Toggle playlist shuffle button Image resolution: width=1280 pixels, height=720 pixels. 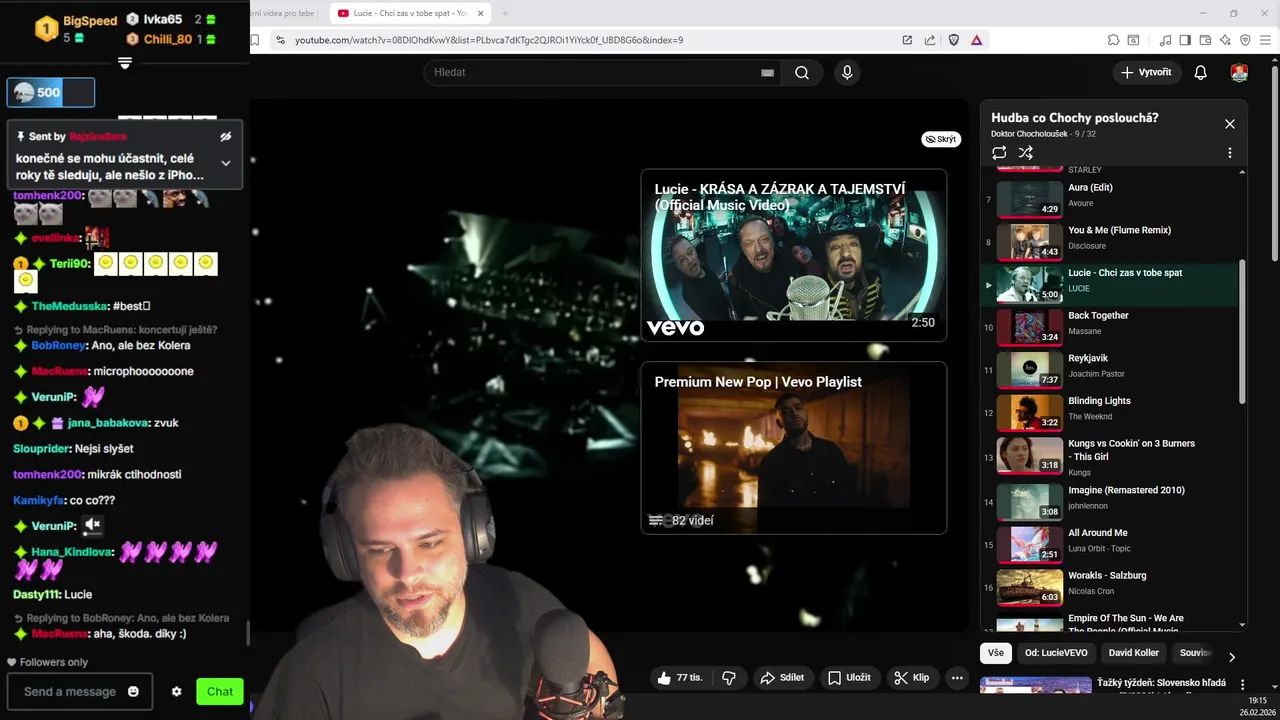1025,153
